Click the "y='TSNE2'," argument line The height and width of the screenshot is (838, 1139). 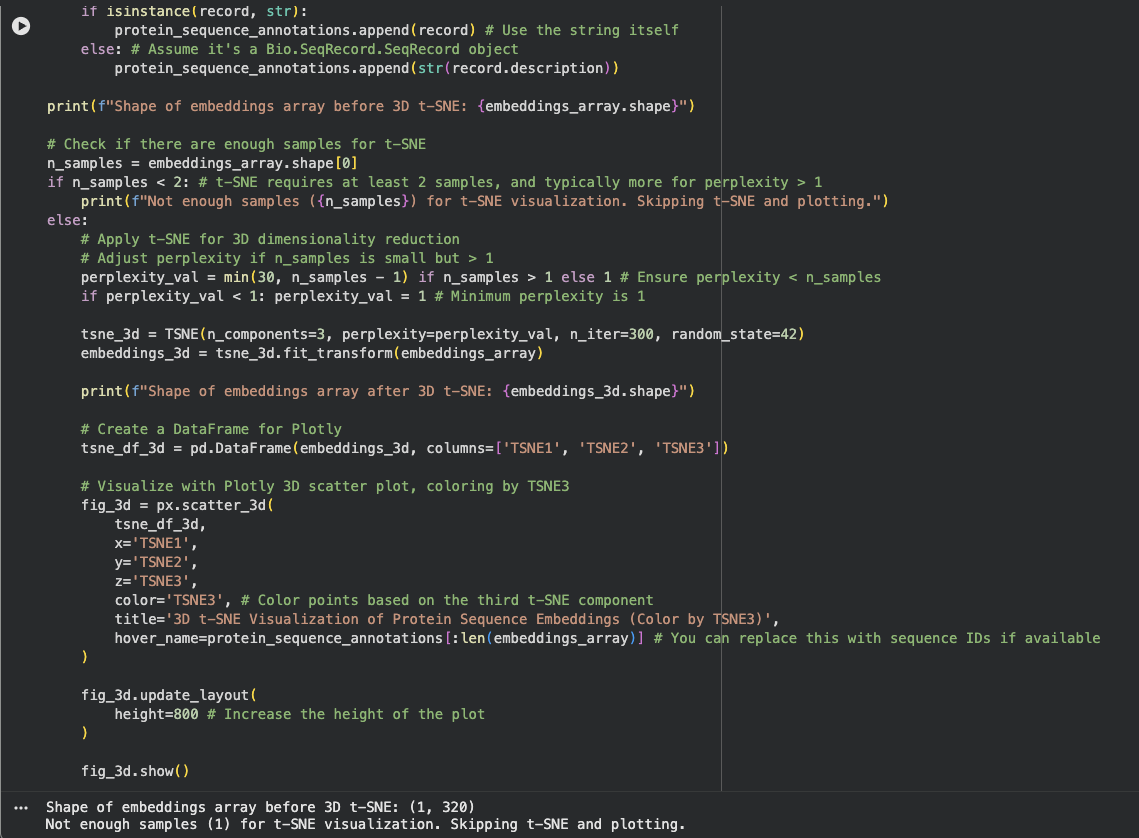click(155, 562)
